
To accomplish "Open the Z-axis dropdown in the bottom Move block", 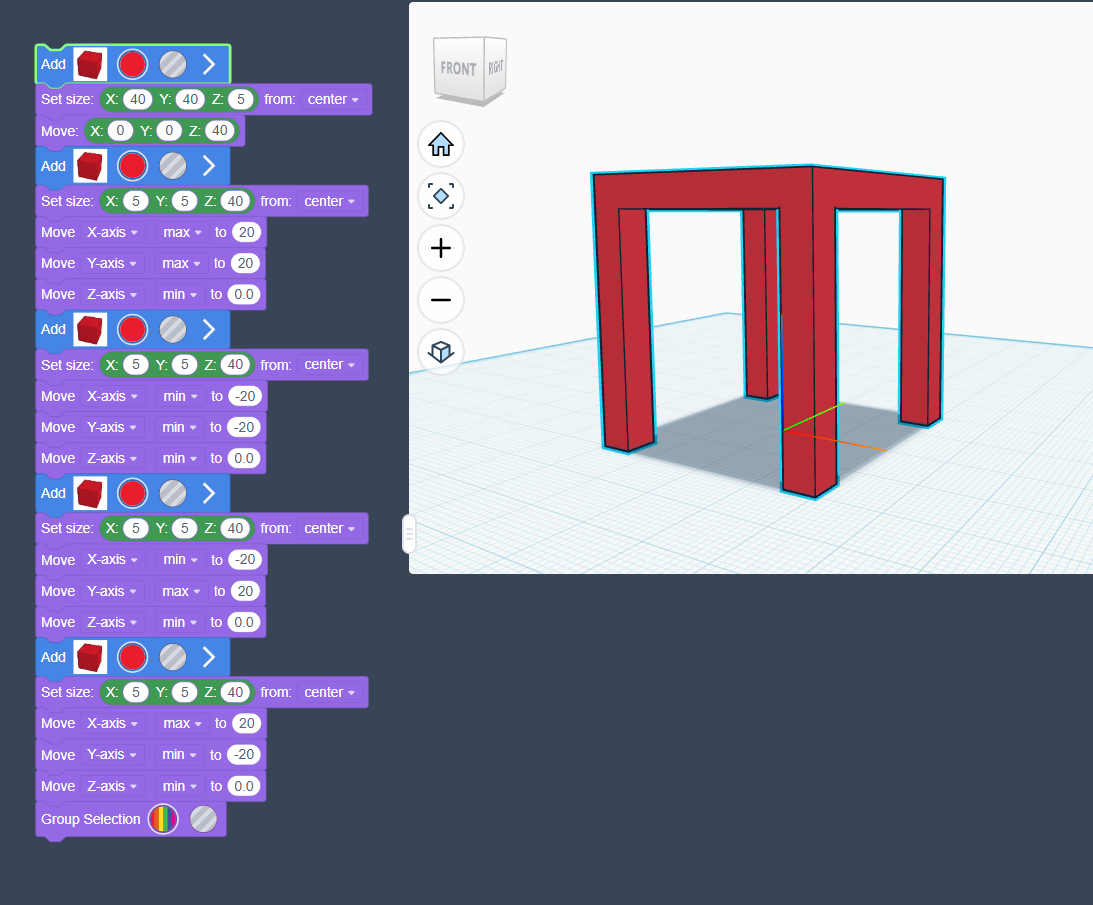I will 111,786.
